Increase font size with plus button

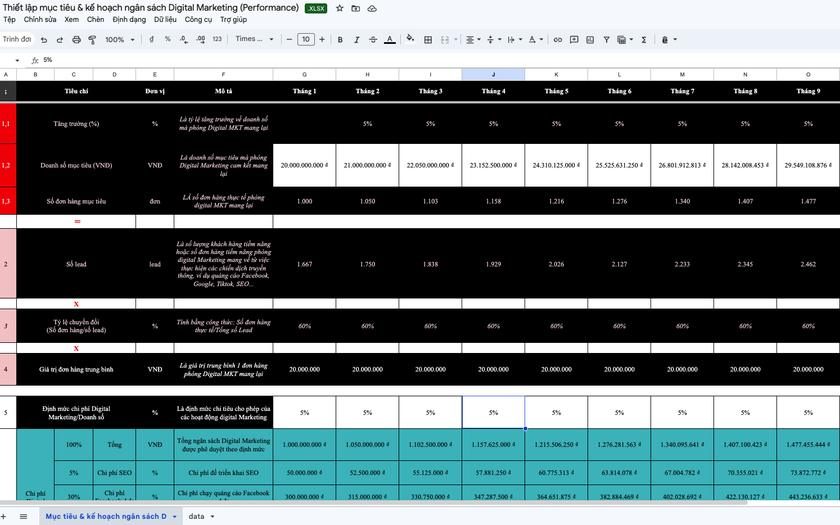(x=322, y=39)
